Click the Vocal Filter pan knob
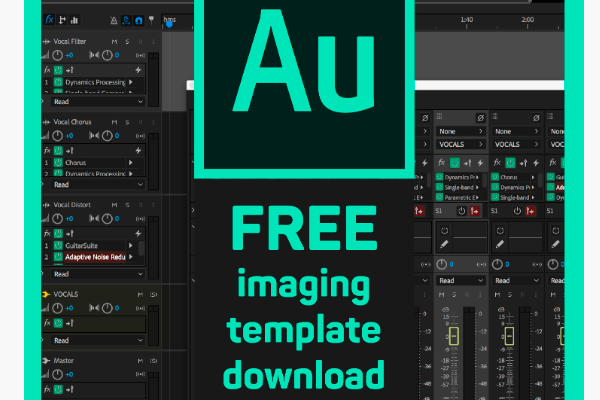Image resolution: width=600 pixels, height=400 pixels. (x=107, y=56)
